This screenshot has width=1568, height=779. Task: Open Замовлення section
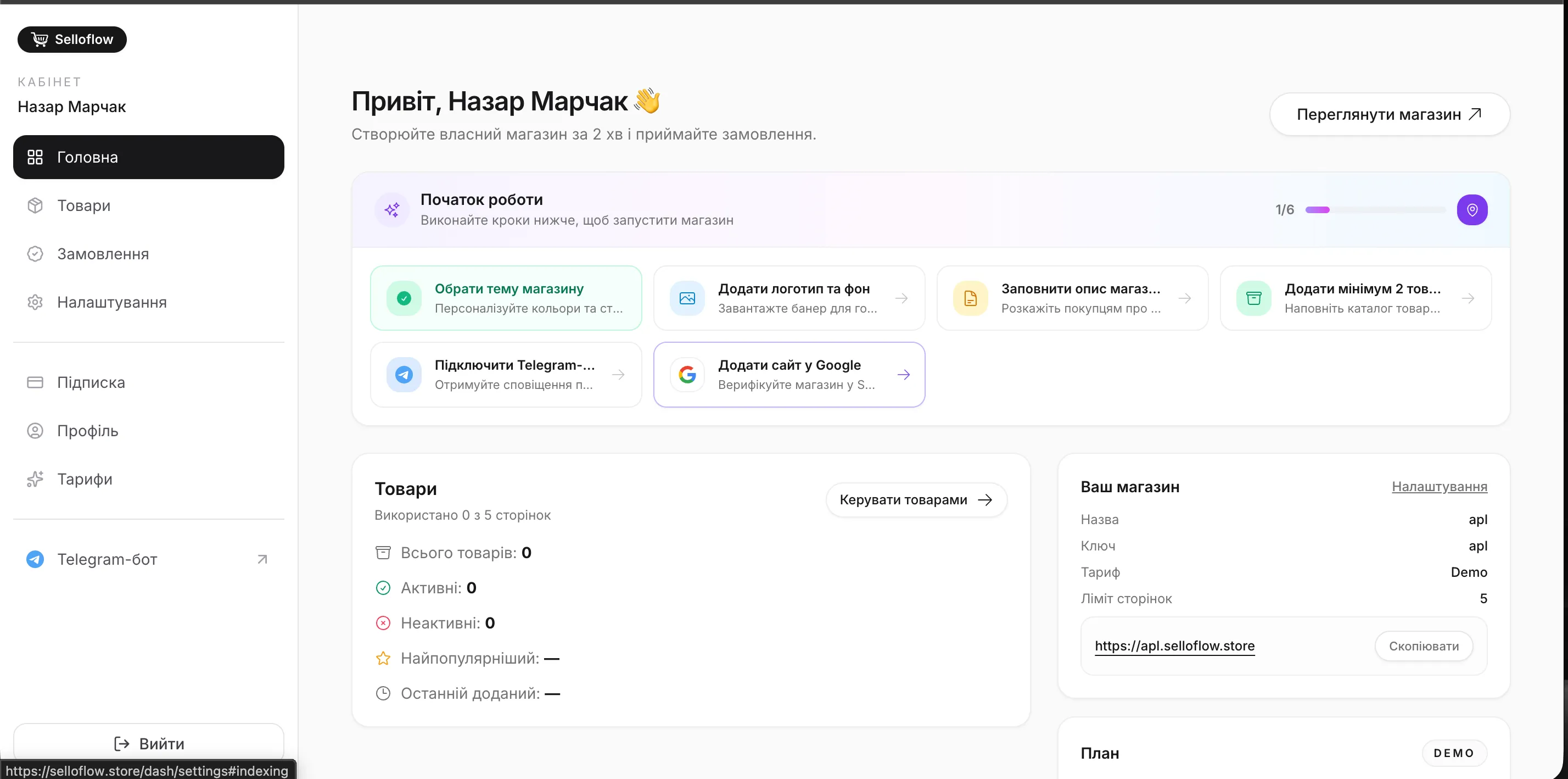tap(149, 254)
